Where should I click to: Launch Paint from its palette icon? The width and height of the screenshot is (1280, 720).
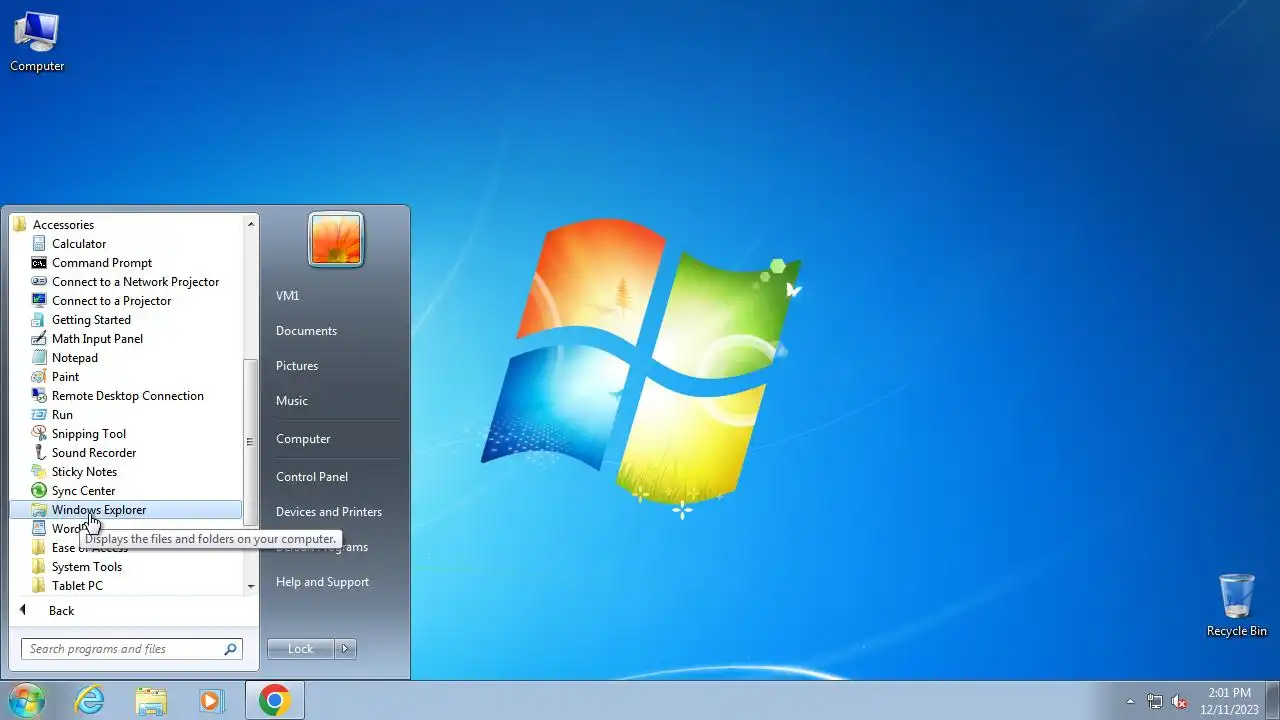coord(39,377)
